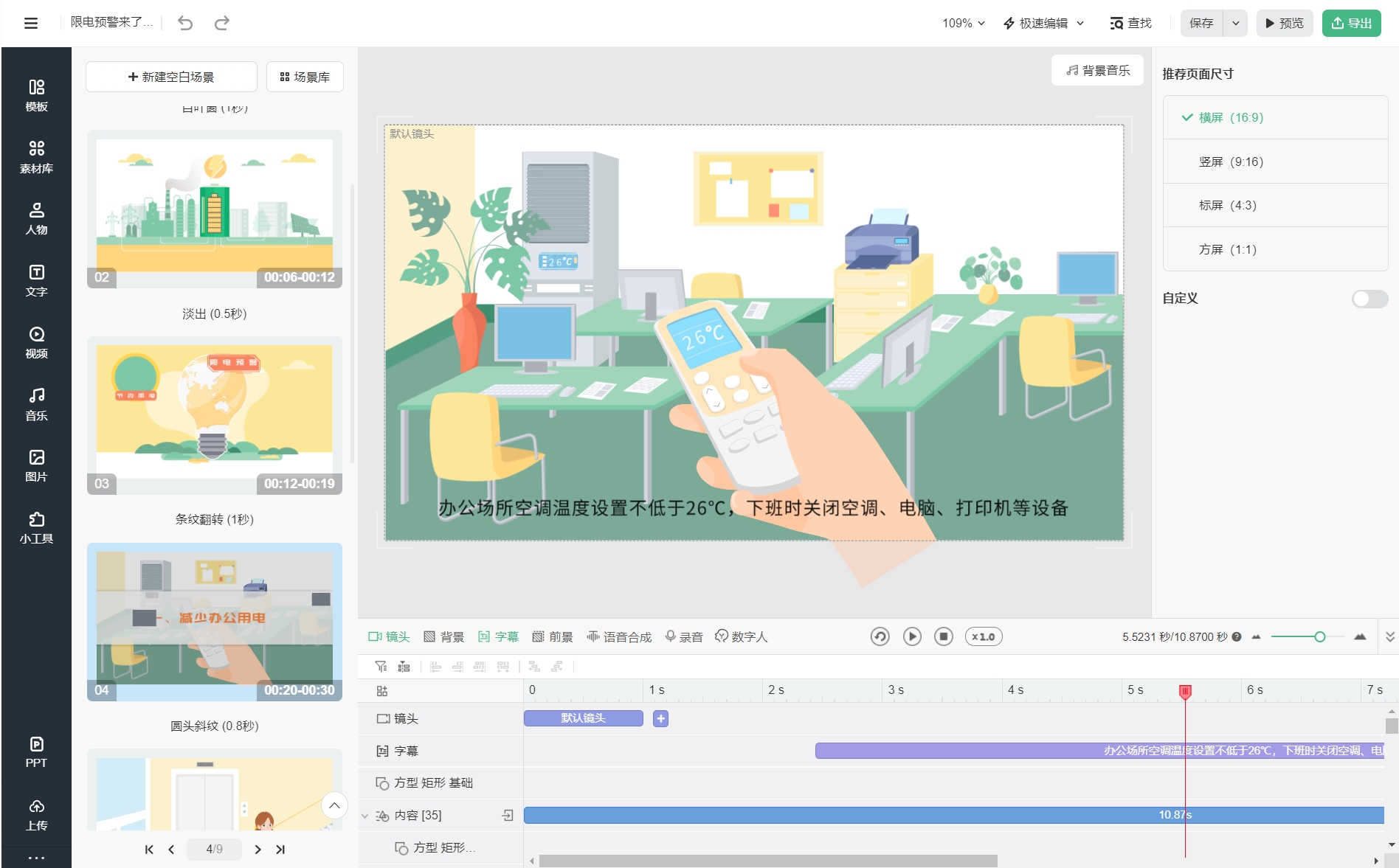Open the save options dropdown arrow

pos(1236,23)
